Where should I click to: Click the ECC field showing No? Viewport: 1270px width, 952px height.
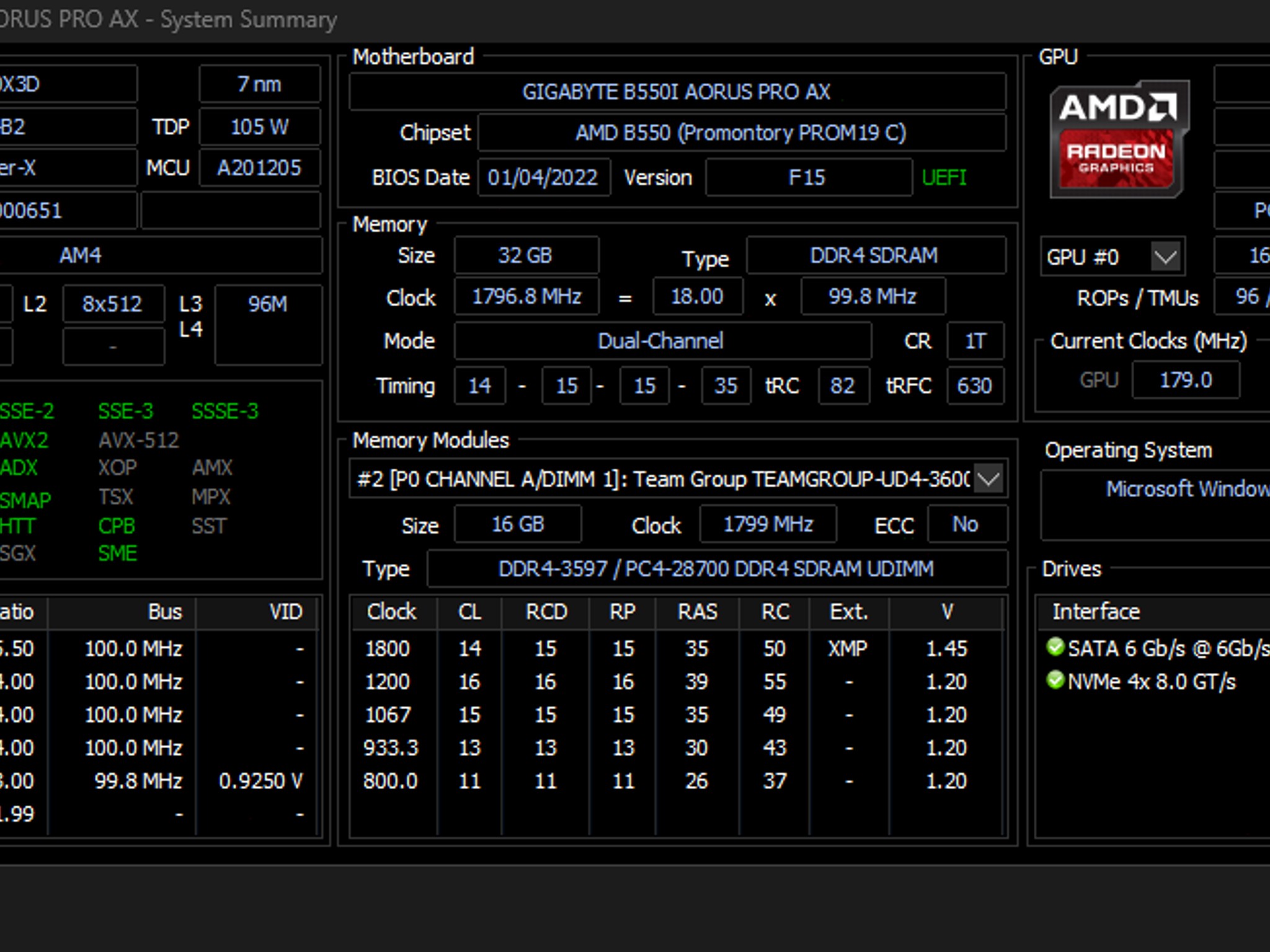click(x=965, y=524)
